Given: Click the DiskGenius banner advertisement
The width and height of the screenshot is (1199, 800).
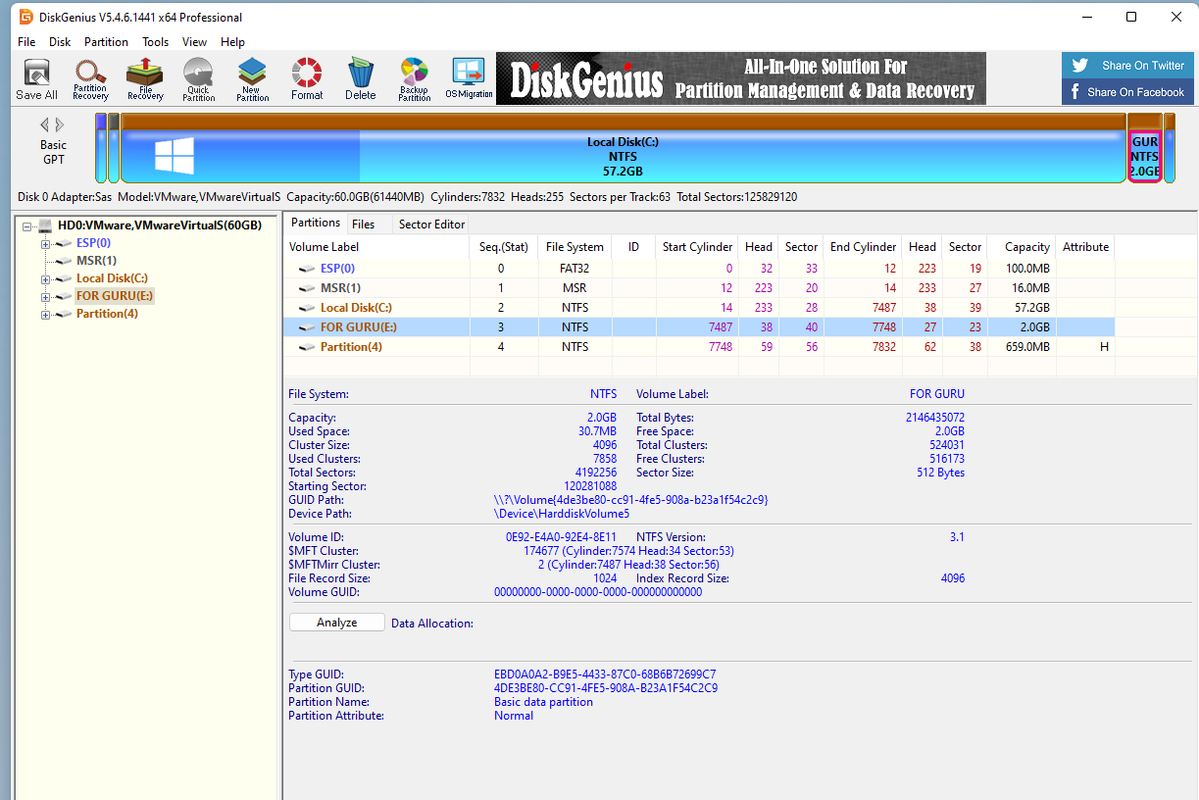Looking at the screenshot, I should click(740, 79).
